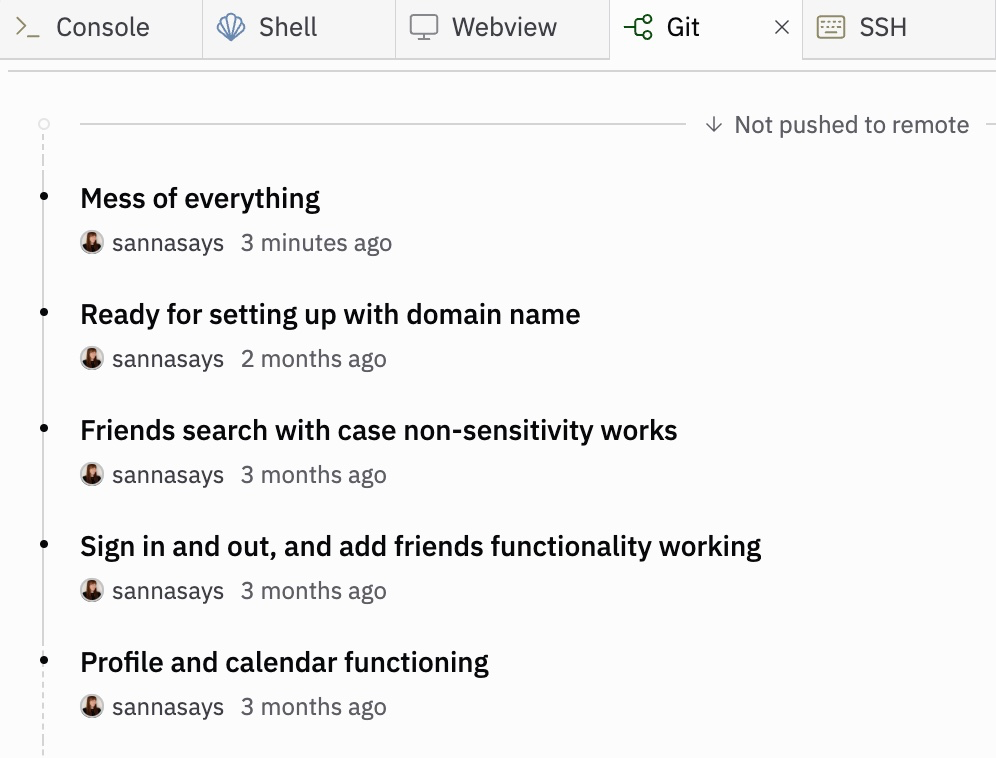The image size is (996, 758).
Task: Click the SSH keyboard icon
Action: 831,27
